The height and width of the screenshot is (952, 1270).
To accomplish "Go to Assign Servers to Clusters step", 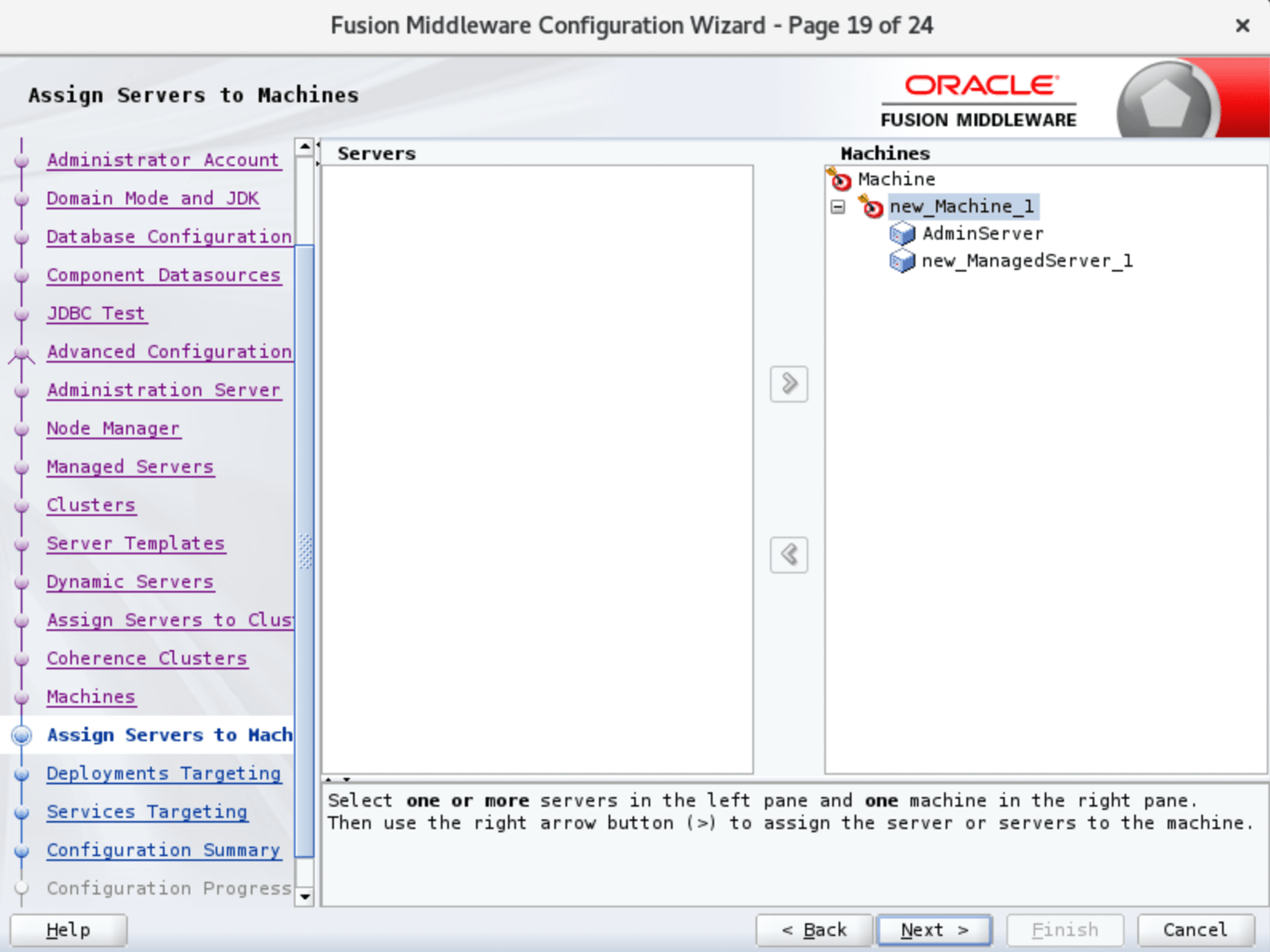I will click(x=170, y=621).
